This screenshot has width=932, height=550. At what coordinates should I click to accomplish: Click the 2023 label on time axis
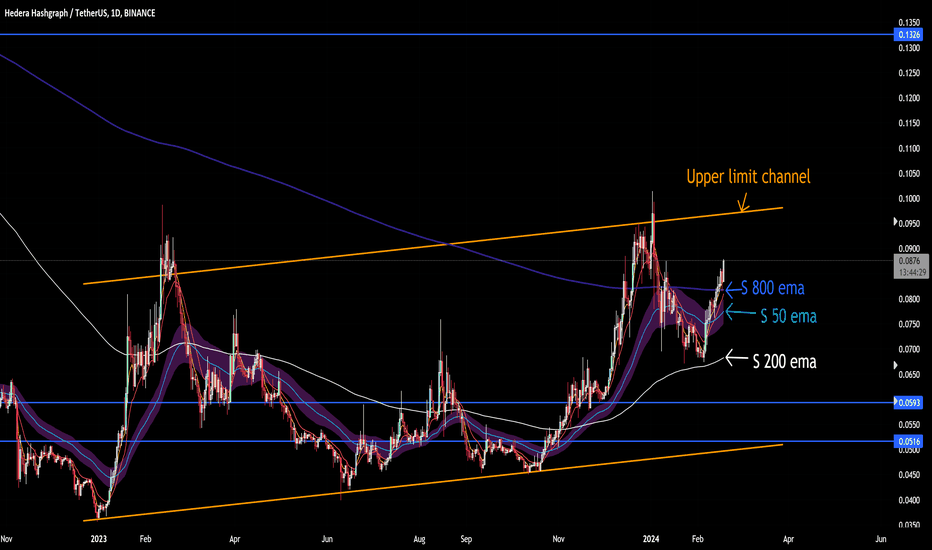point(99,539)
